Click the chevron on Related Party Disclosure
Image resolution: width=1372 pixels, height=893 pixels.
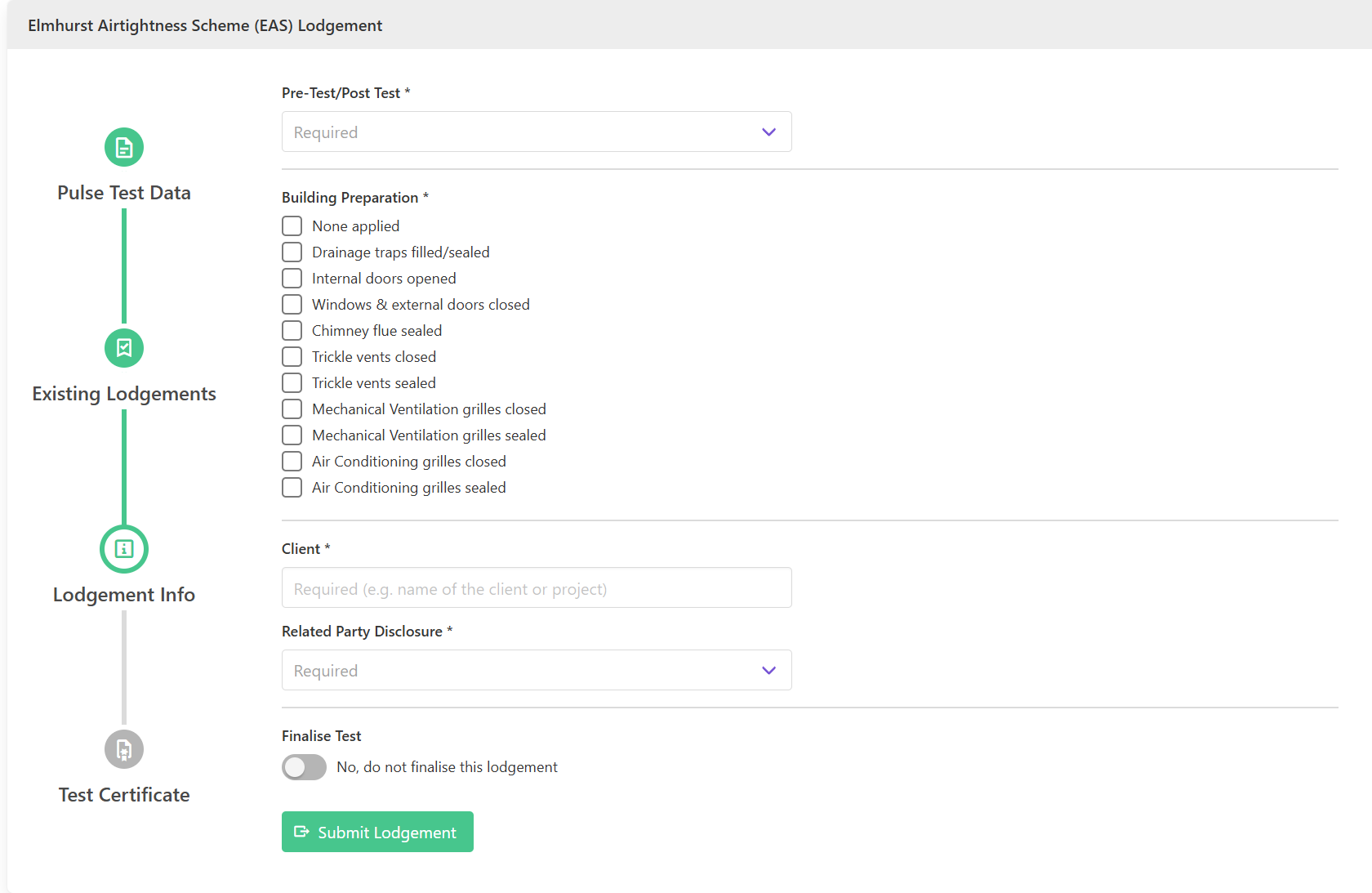tap(768, 671)
